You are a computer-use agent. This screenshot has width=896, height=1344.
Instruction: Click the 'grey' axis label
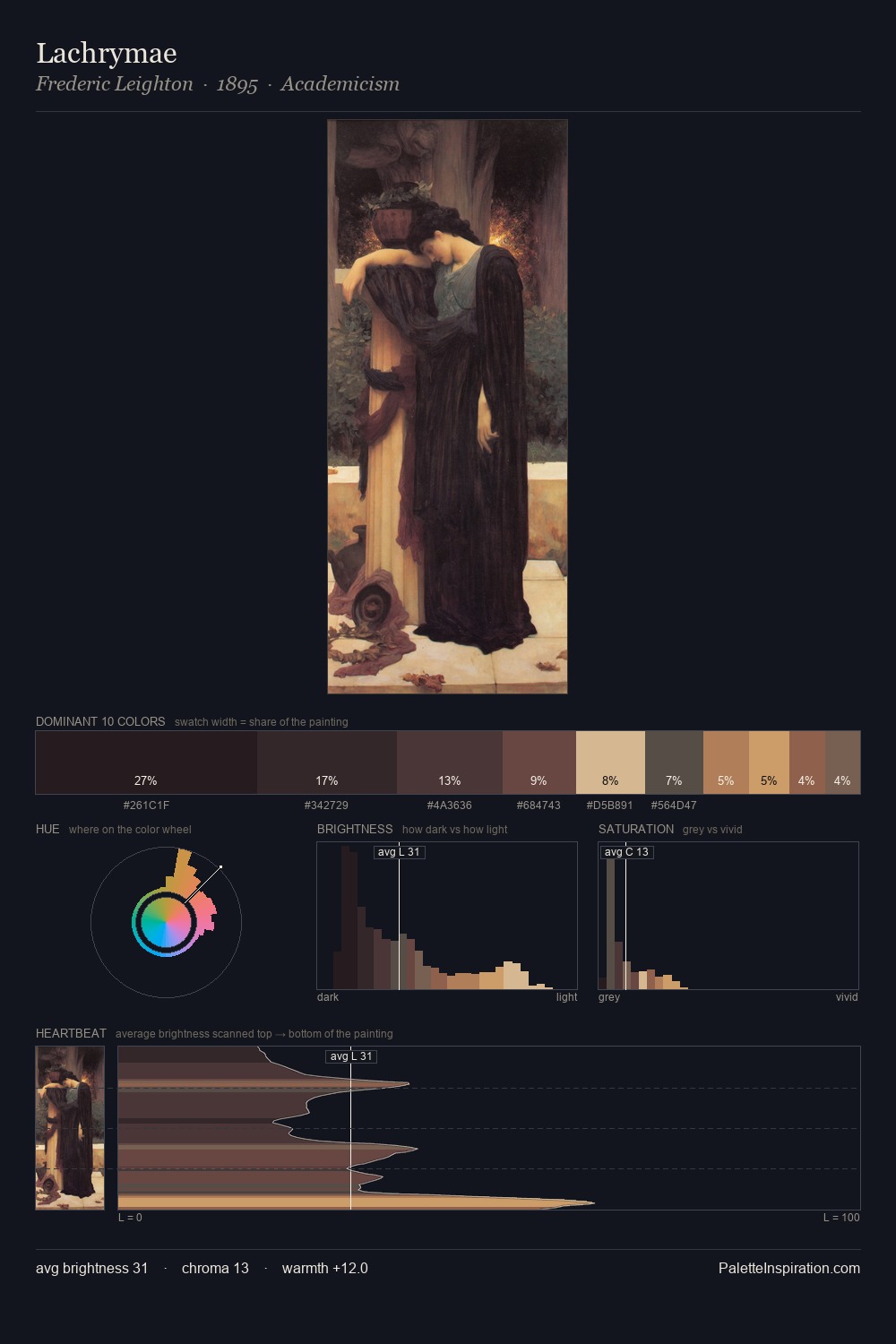pyautogui.click(x=609, y=997)
